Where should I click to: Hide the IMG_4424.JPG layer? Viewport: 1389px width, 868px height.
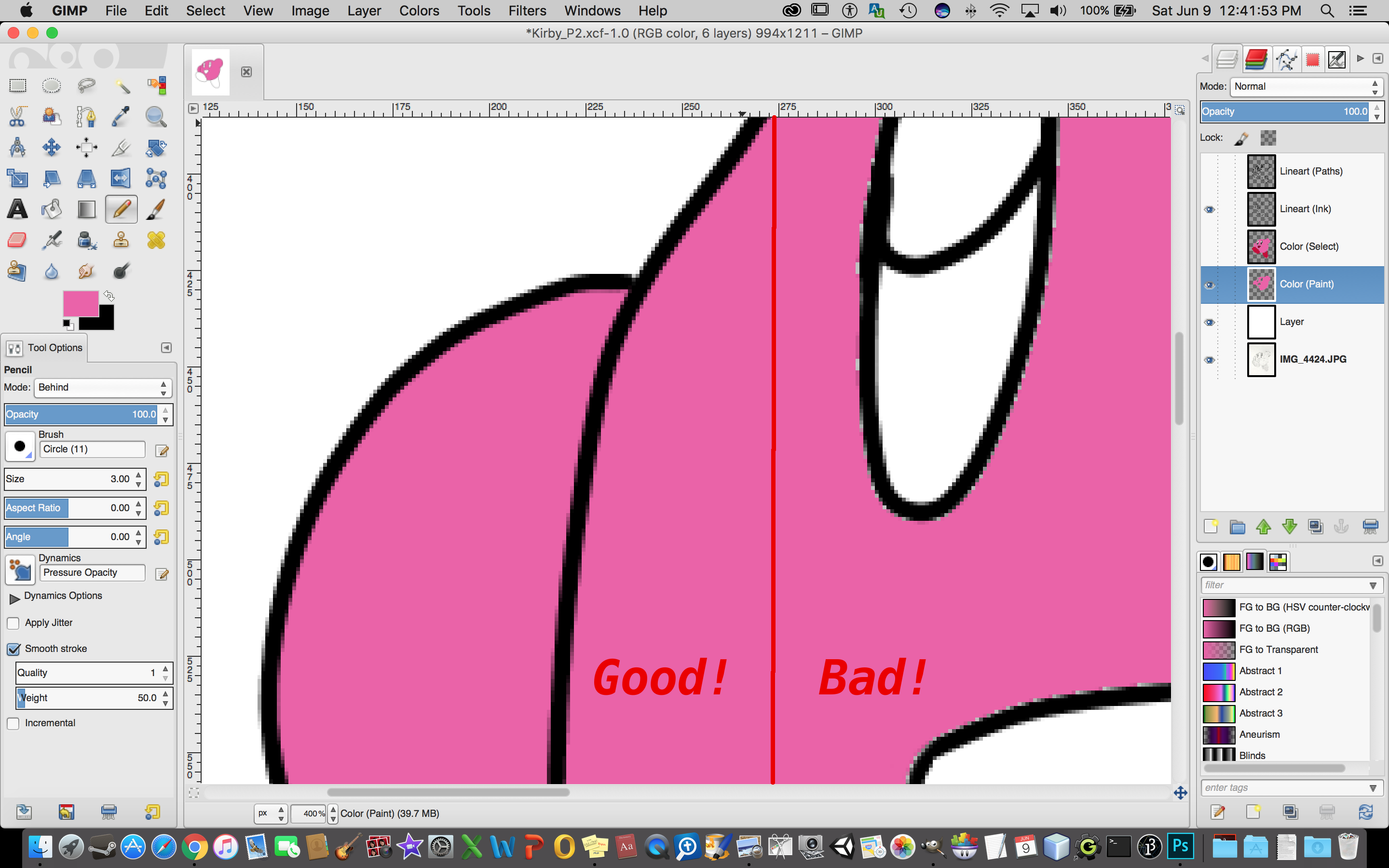[x=1210, y=360]
